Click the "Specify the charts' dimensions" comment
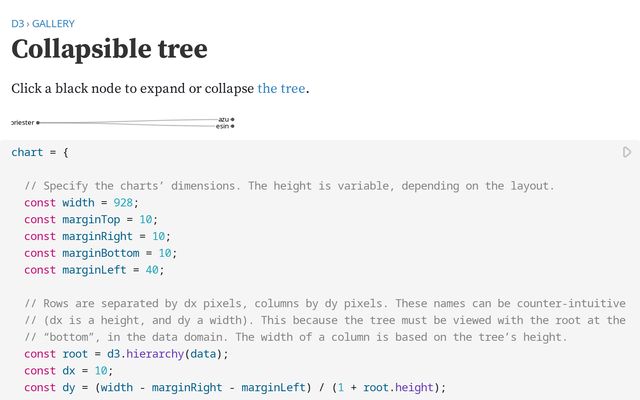The width and height of the screenshot is (640, 400). [289, 185]
